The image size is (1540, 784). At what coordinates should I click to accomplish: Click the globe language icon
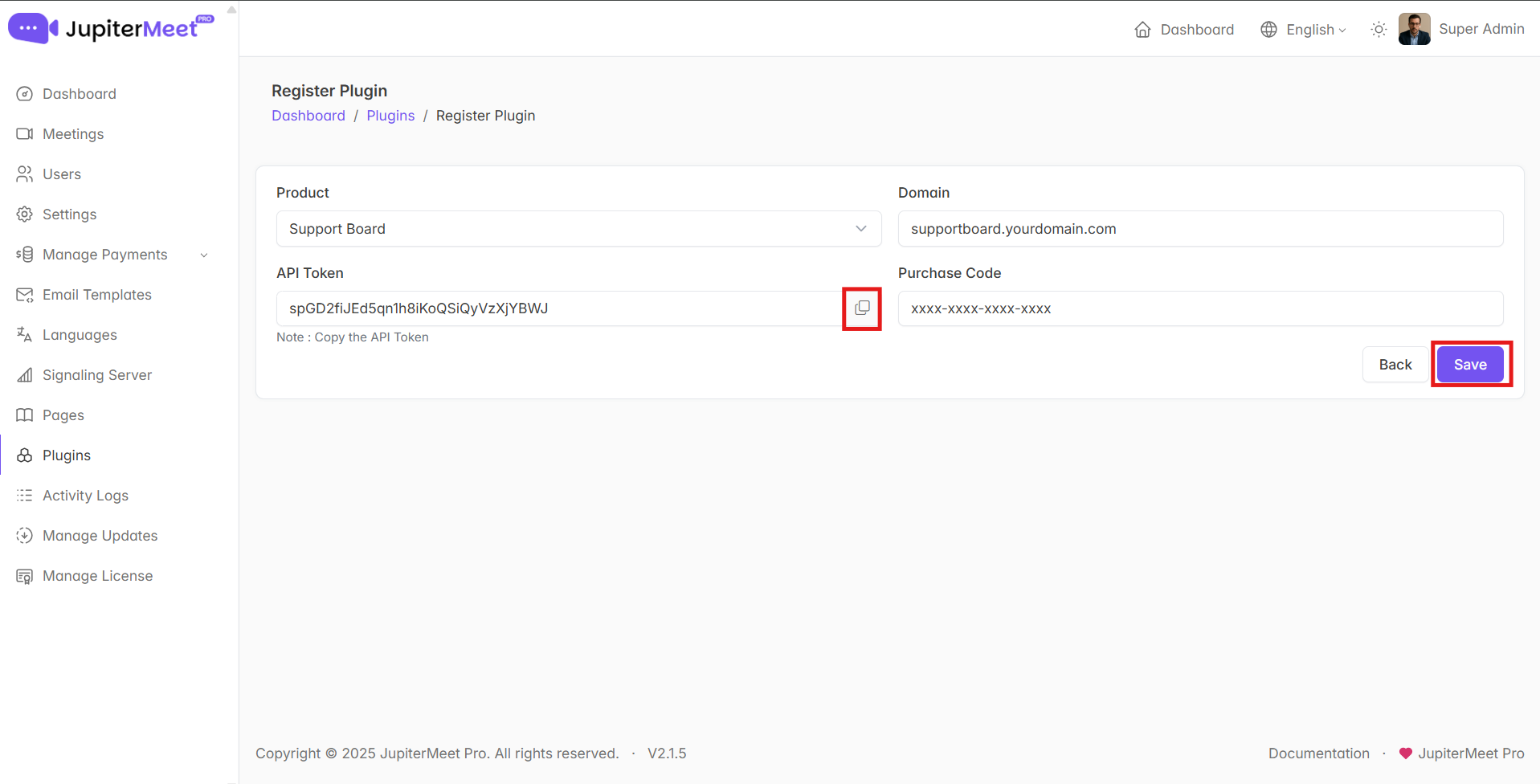click(x=1268, y=30)
